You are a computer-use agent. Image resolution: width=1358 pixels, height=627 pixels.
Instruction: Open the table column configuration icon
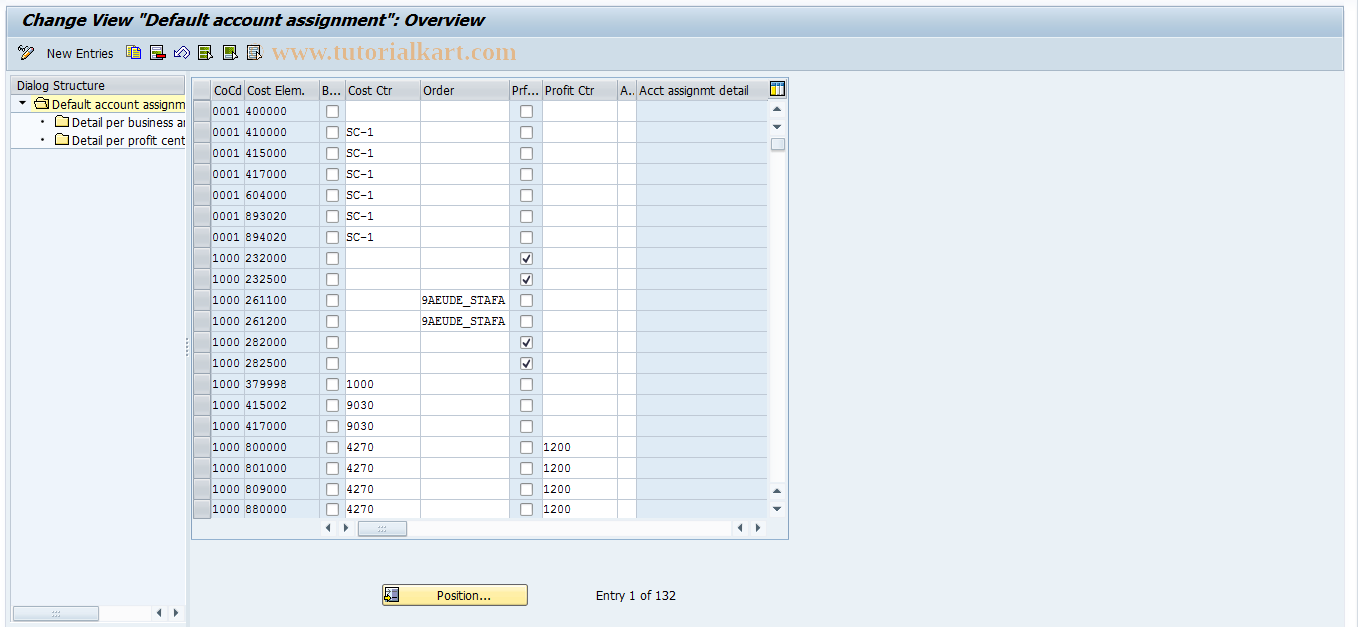point(777,89)
